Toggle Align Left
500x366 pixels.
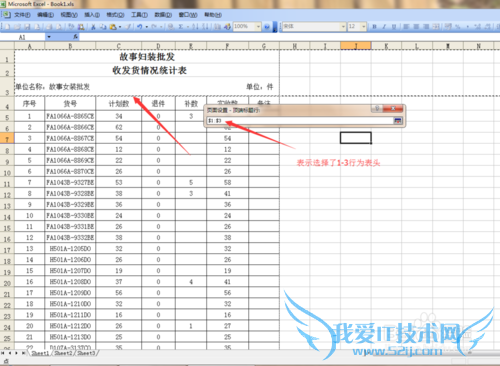(x=406, y=26)
